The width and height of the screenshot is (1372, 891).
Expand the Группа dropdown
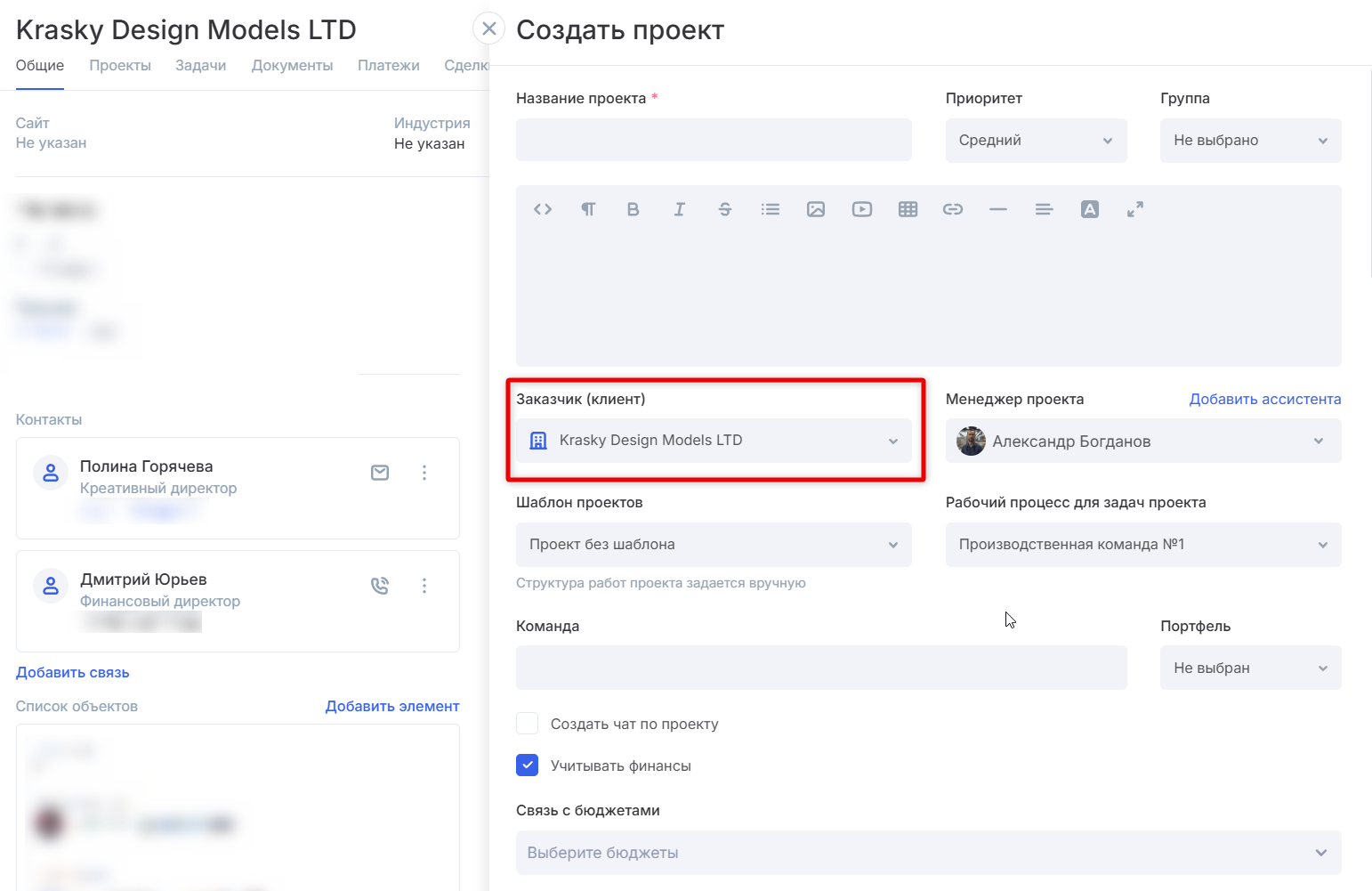click(1250, 141)
